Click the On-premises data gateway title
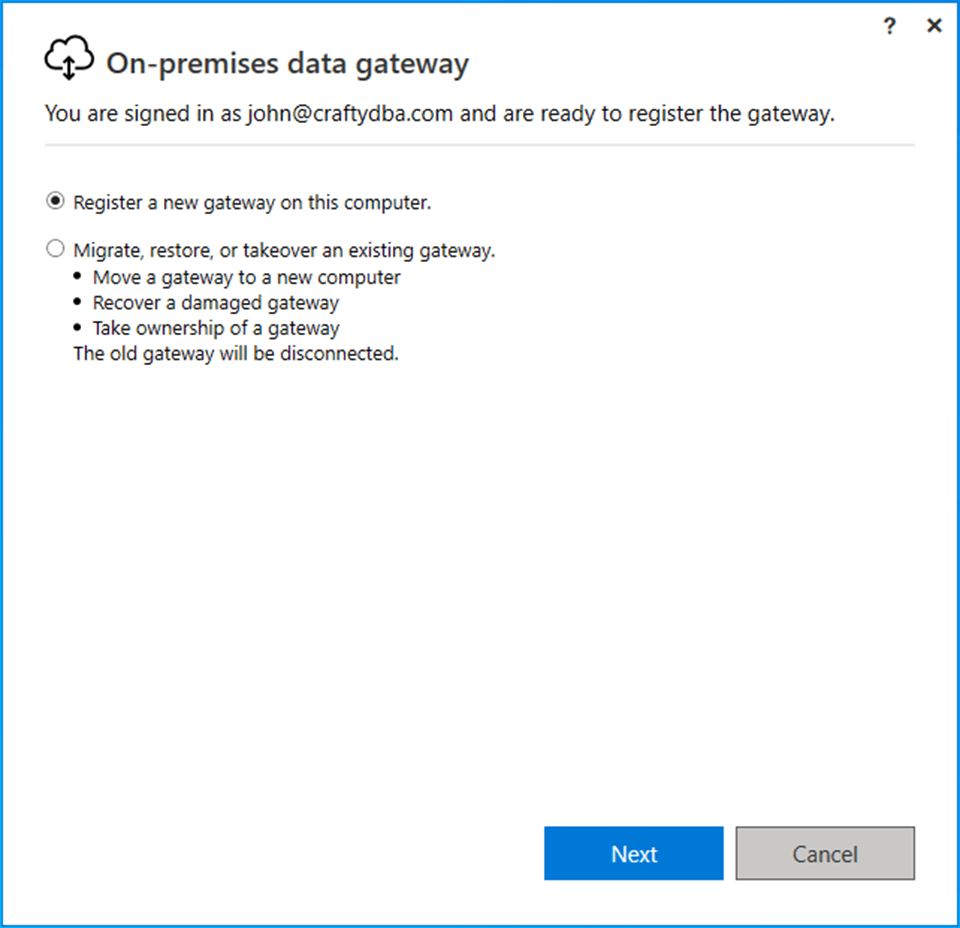Screen dimensions: 960x928 click(287, 65)
